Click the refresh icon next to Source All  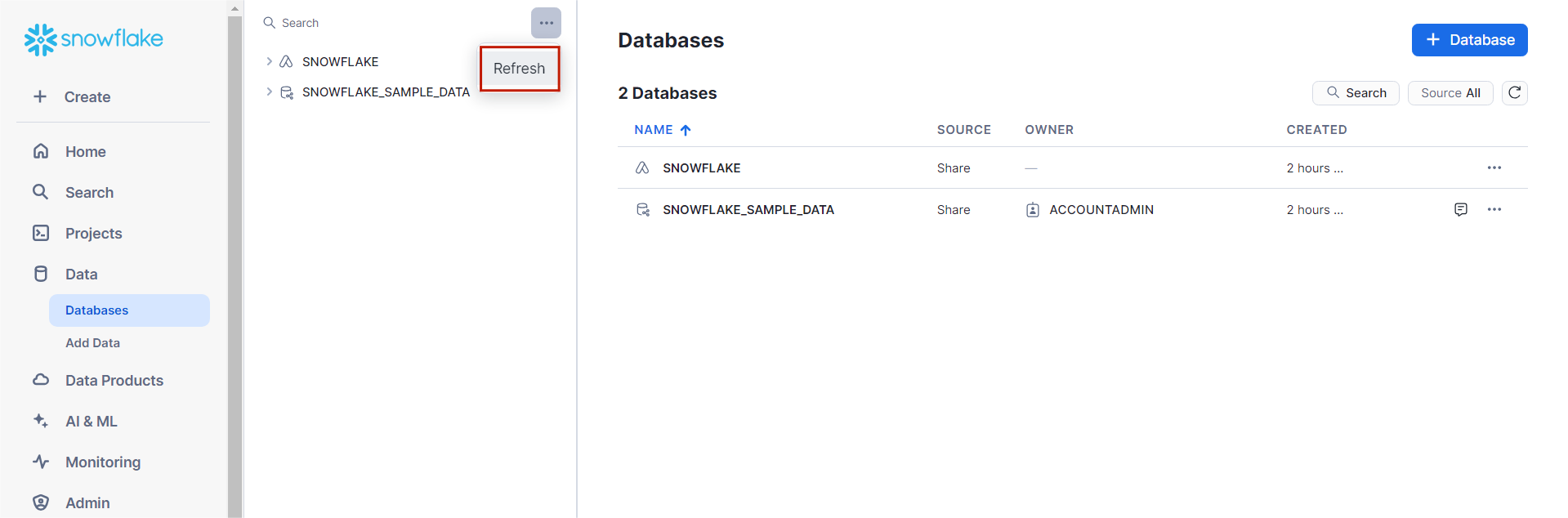[1514, 93]
